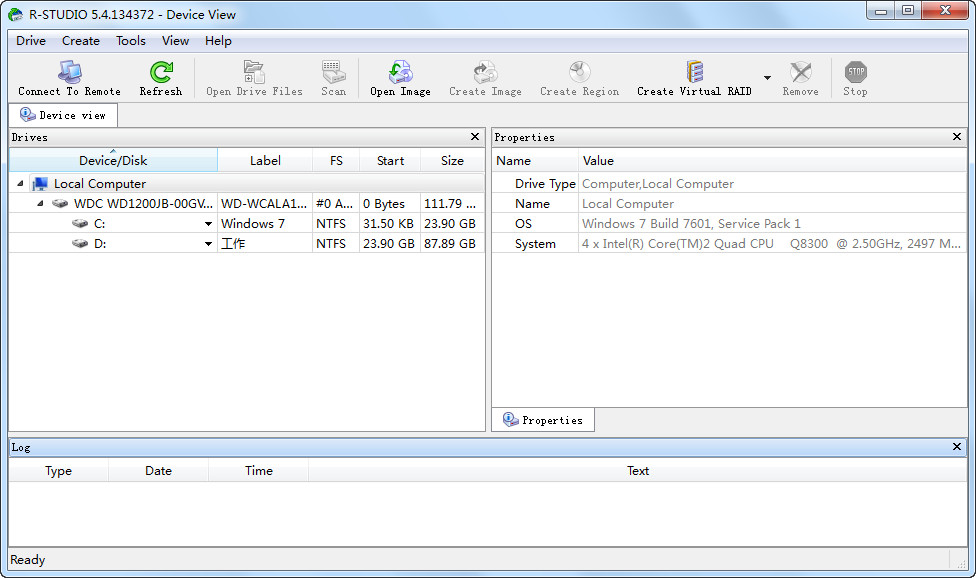
Task: Open the Create Virtual RAID dropdown arrow
Action: (767, 78)
